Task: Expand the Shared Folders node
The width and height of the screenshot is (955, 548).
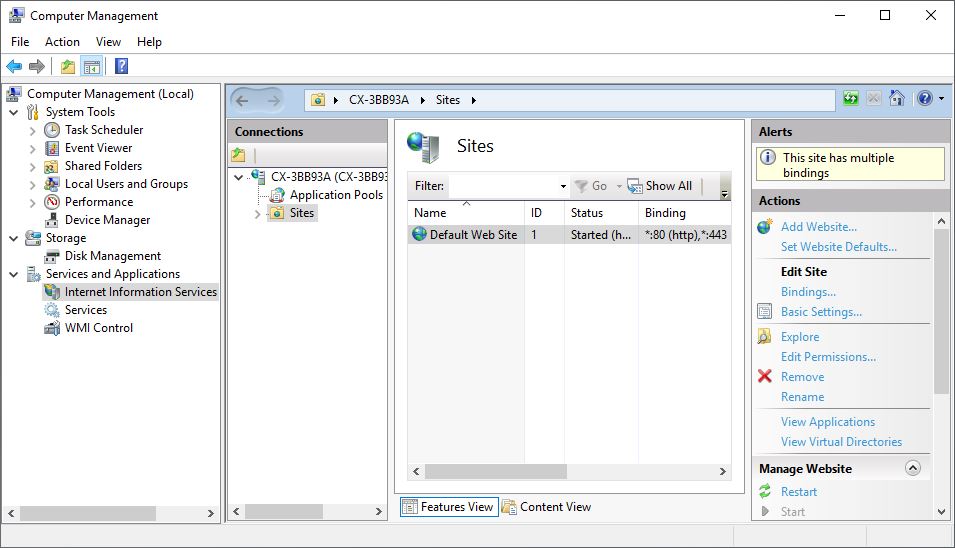Action: click(32, 166)
